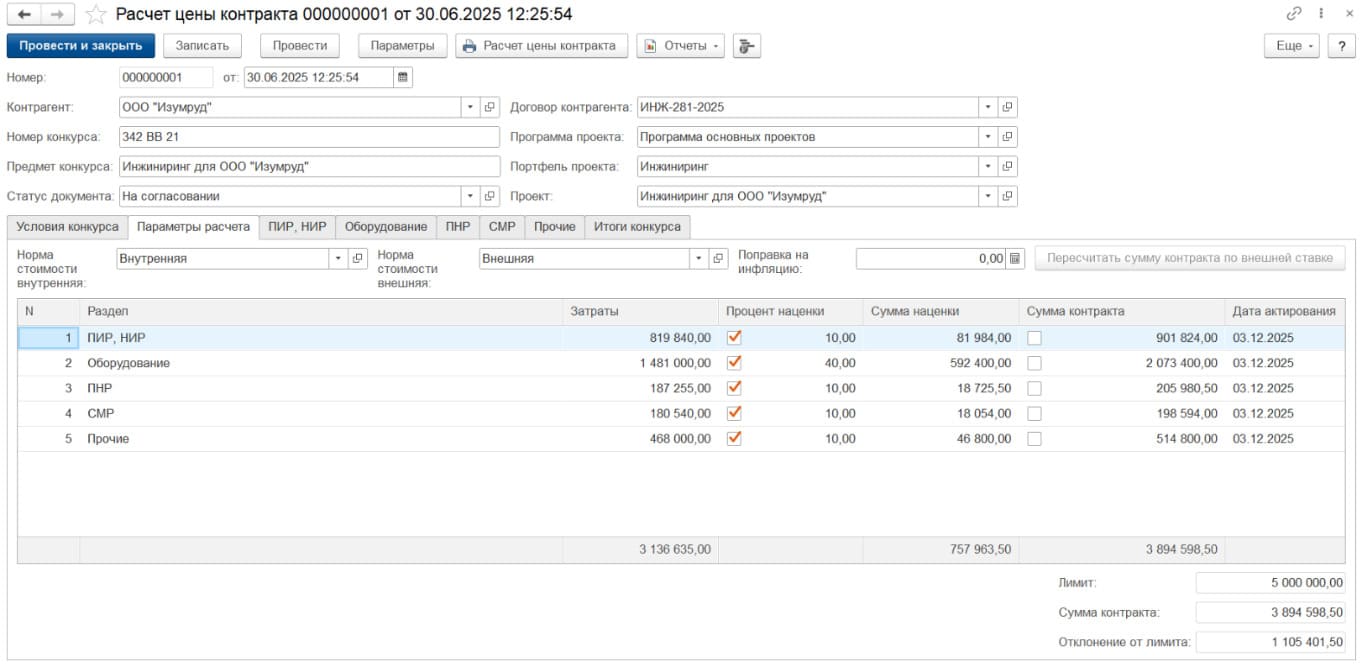Print via Расчет цены контракта printer button
Viewport: 1362px width, 667px height.
click(542, 45)
